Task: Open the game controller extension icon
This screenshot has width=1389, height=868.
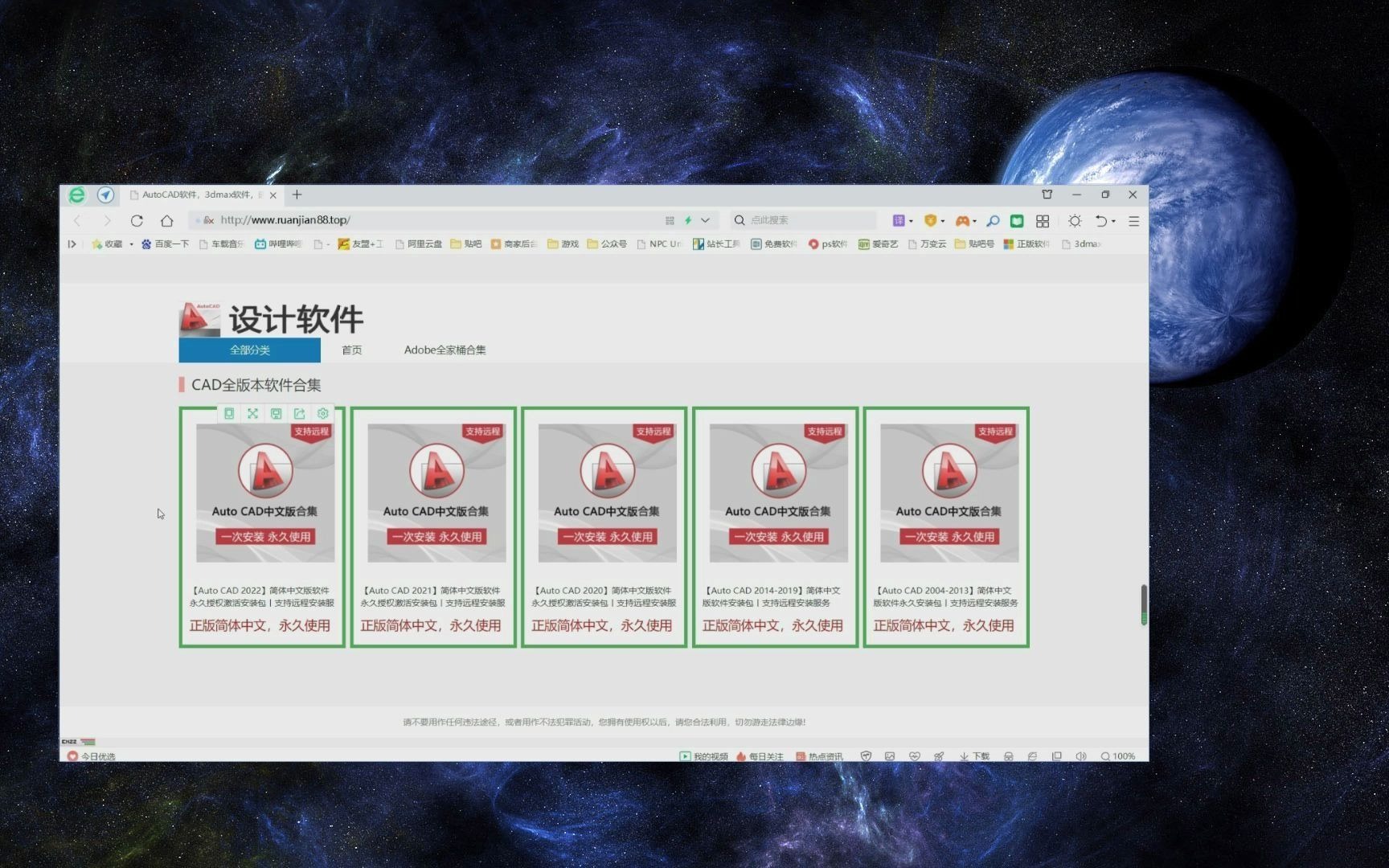Action: click(x=962, y=220)
